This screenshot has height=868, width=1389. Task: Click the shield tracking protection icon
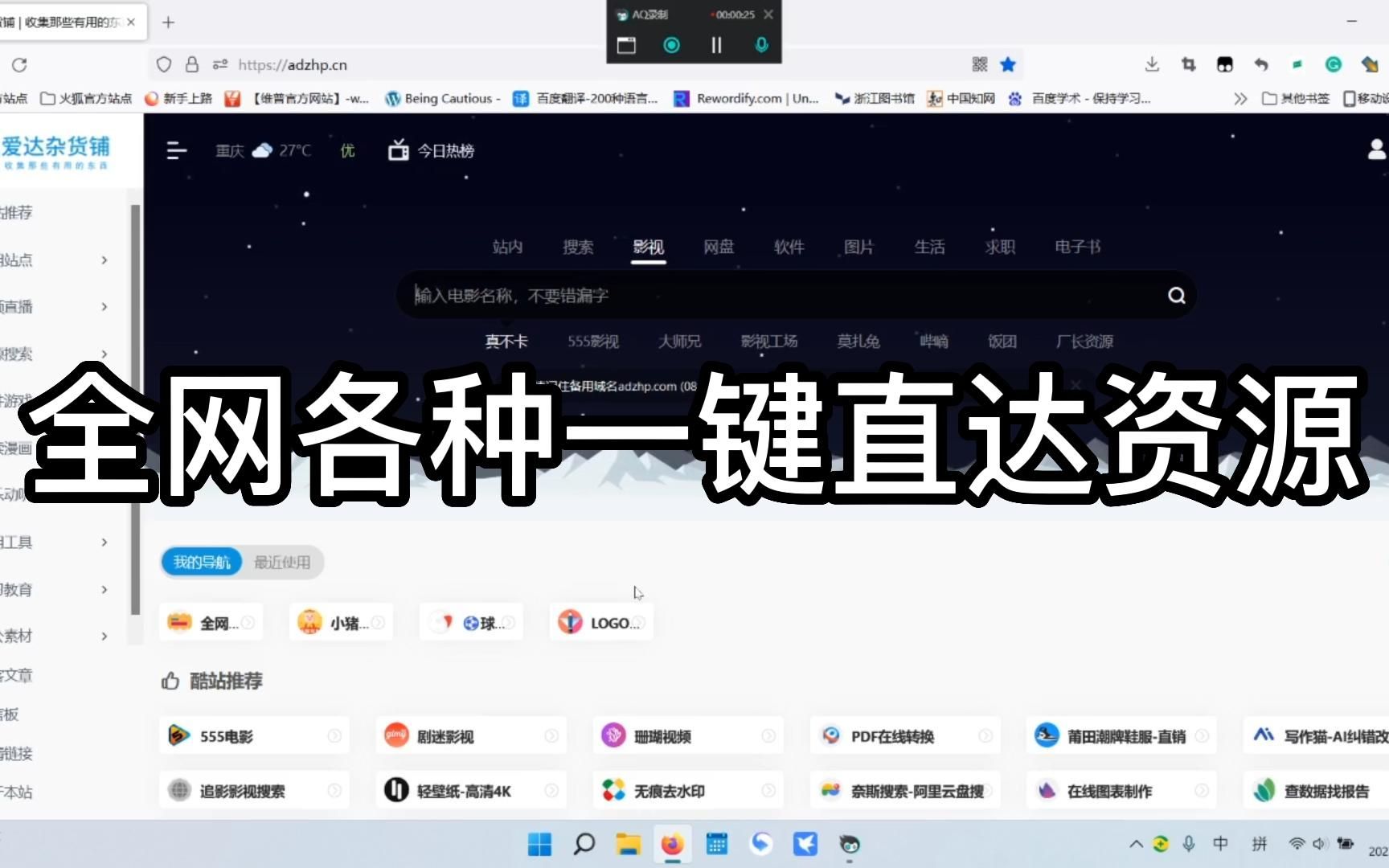164,64
